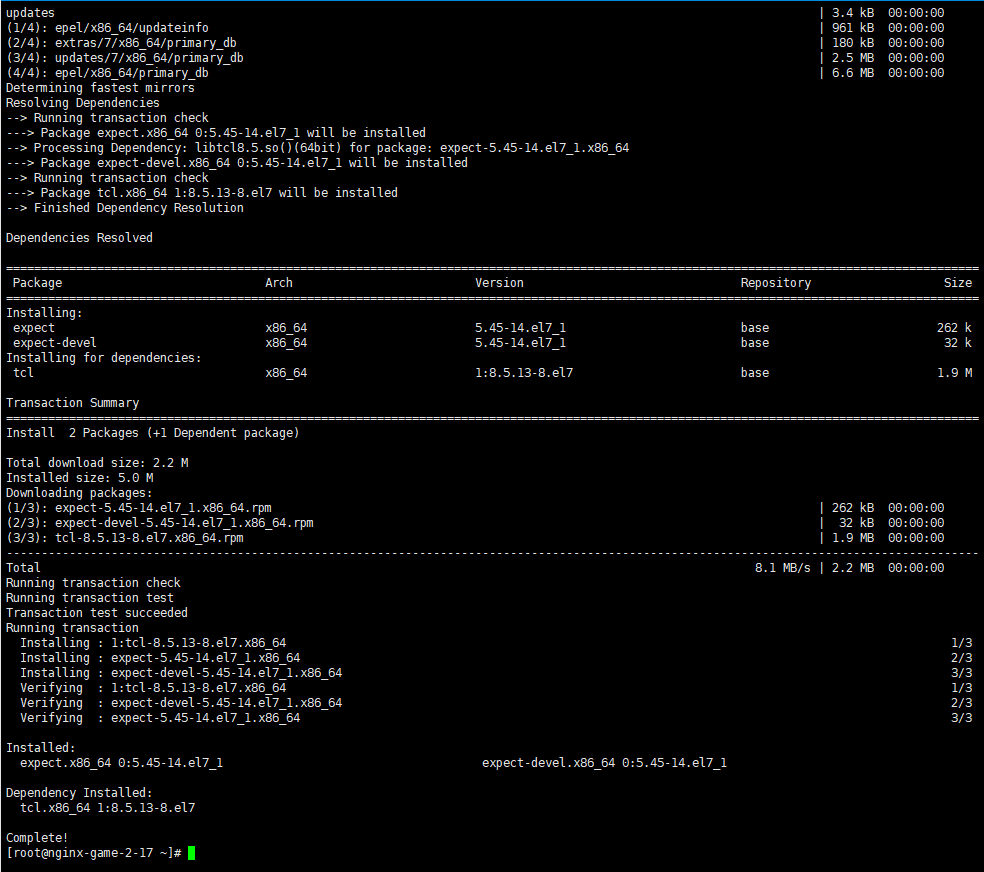Click the 'Repository' column header
Viewport: 984px width, 872px height.
pos(776,283)
